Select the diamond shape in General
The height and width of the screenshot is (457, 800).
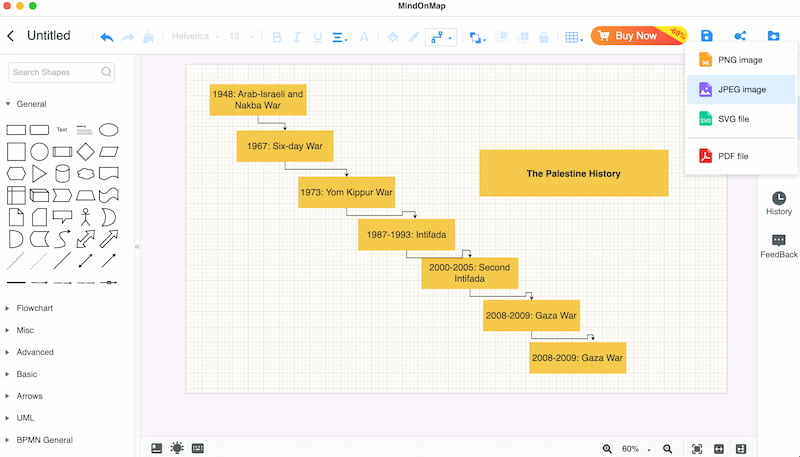coord(85,151)
